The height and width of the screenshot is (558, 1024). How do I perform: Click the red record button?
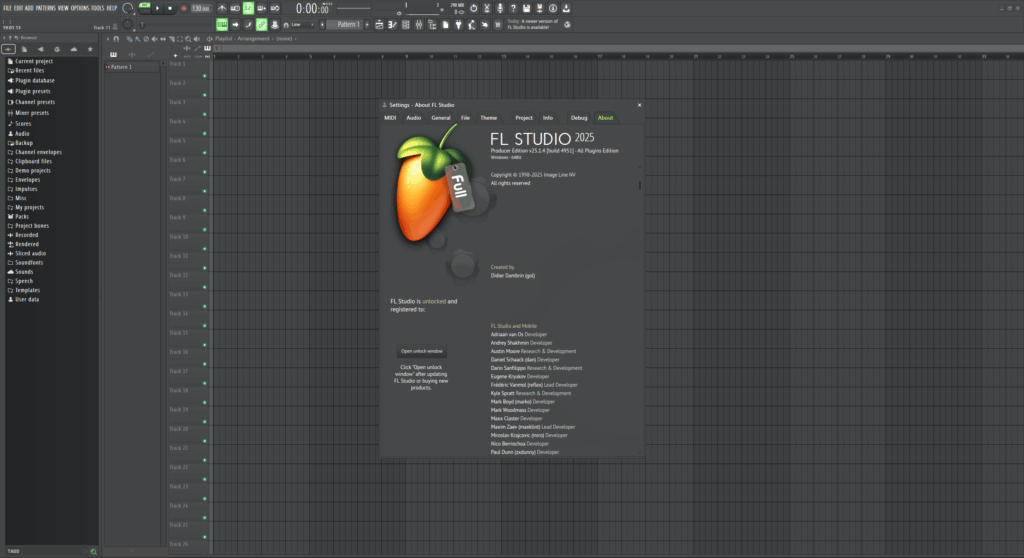pyautogui.click(x=184, y=8)
